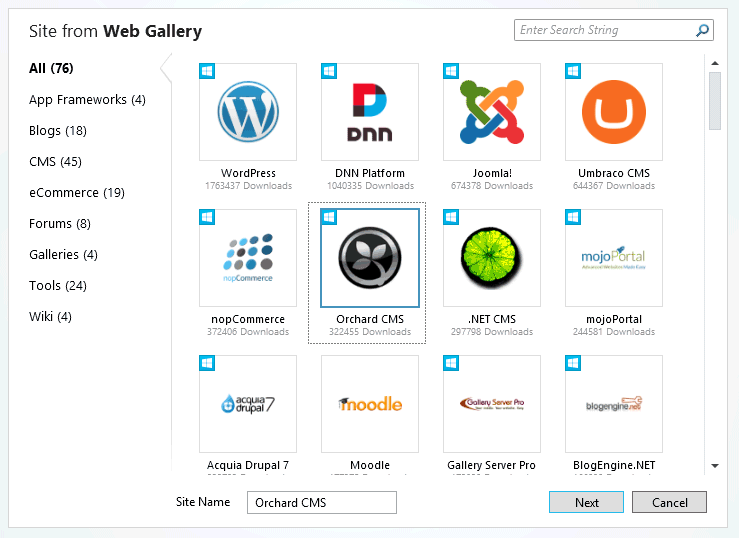The image size is (739, 538).
Task: Click Windows badge on Umbraco CMS tile
Action: pyautogui.click(x=573, y=71)
